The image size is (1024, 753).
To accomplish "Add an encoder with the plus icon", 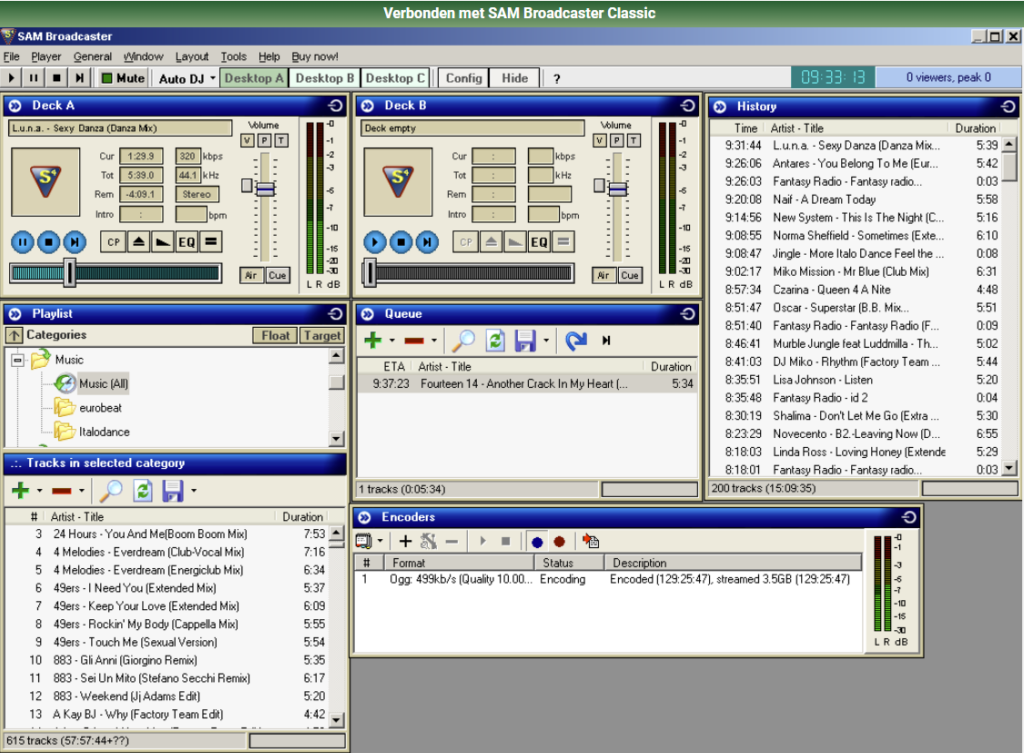I will [406, 541].
